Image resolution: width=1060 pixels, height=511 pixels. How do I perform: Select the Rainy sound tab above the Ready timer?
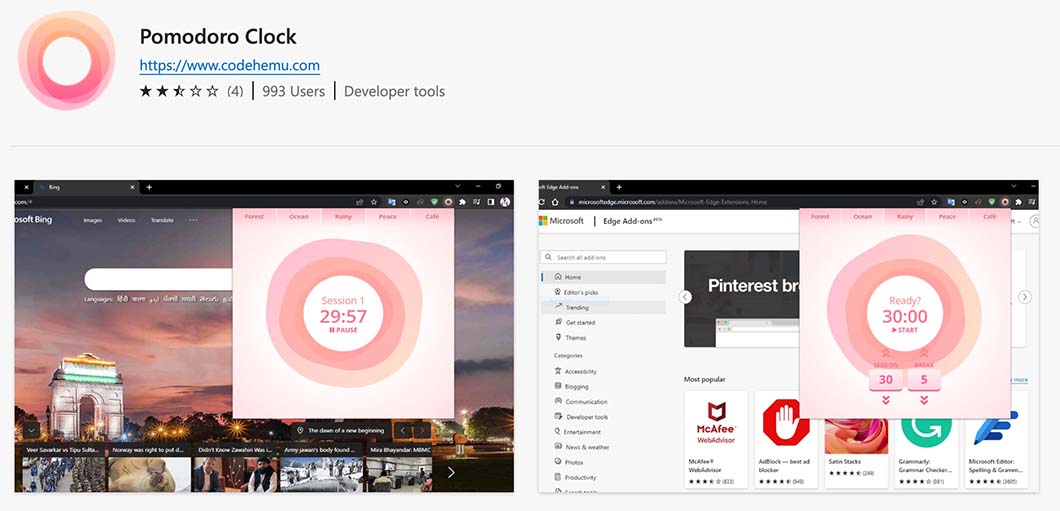click(x=904, y=216)
